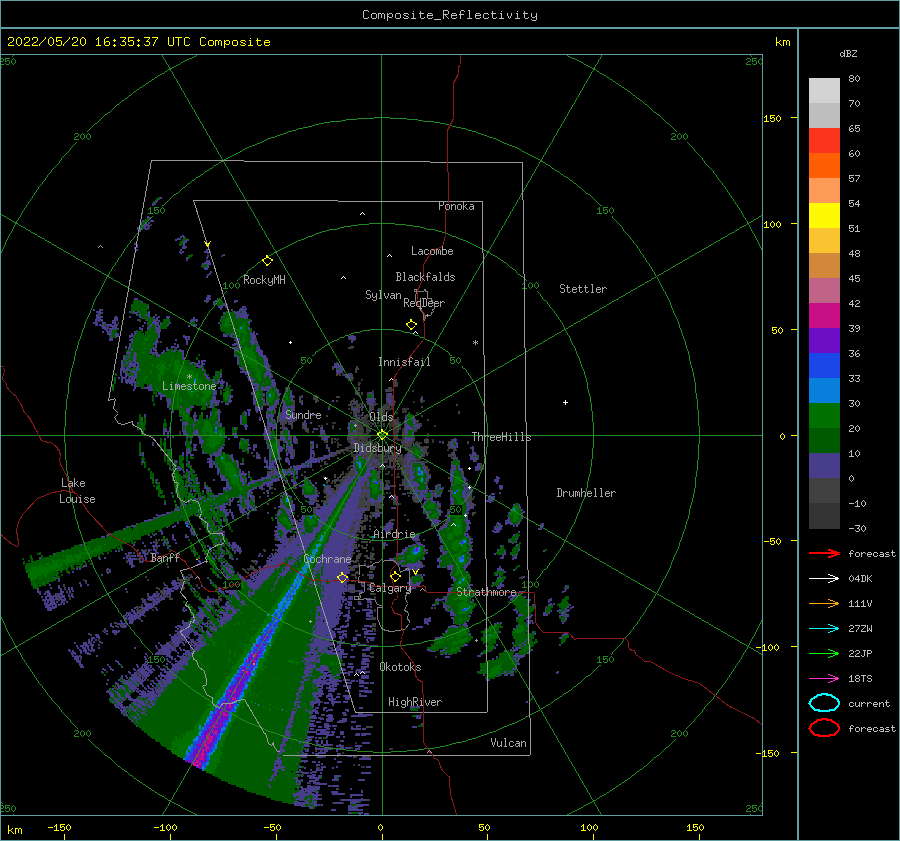Click the Banff town label
The image size is (900, 841).
pyautogui.click(x=165, y=557)
